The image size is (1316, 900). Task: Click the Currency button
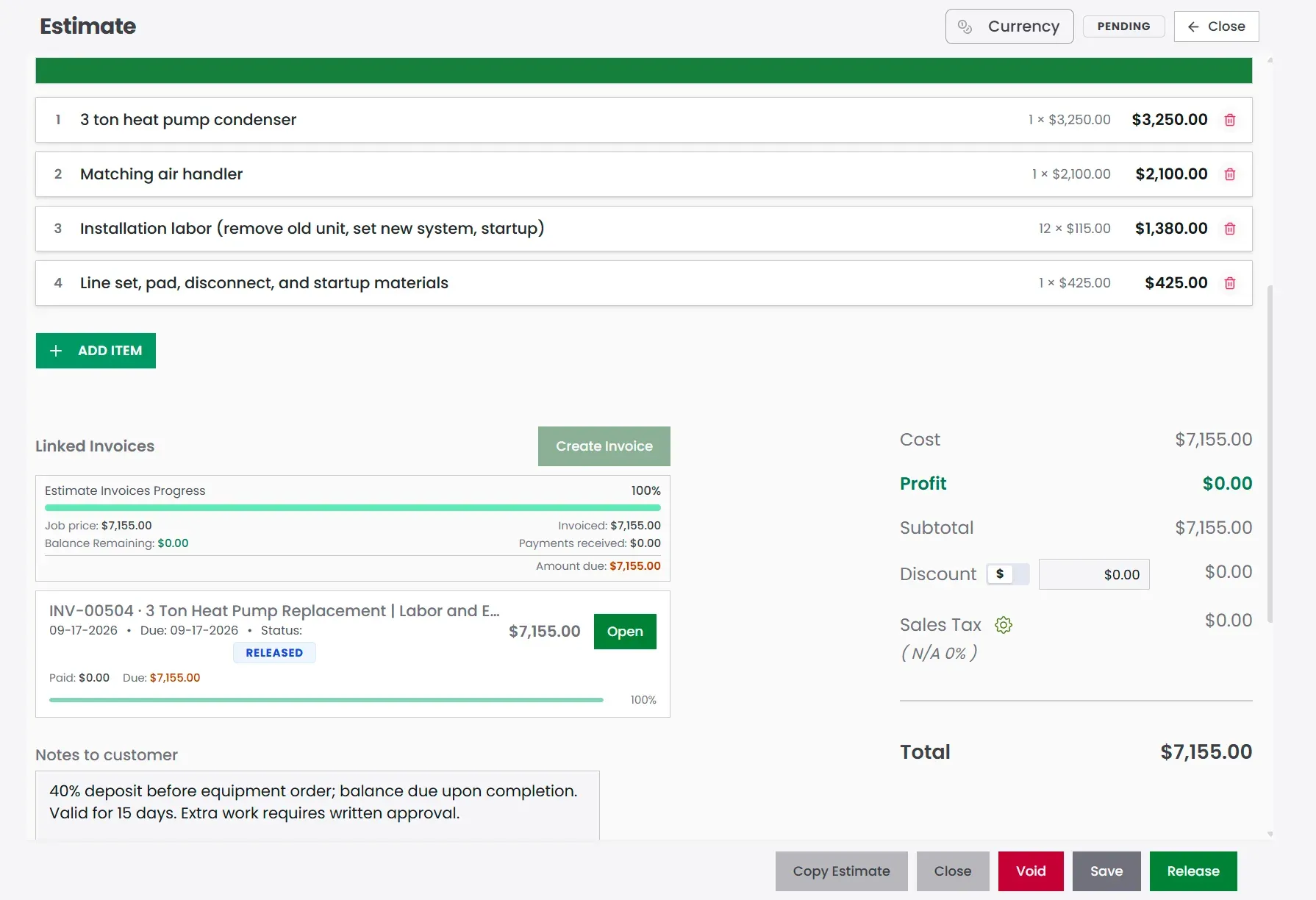pos(1009,26)
